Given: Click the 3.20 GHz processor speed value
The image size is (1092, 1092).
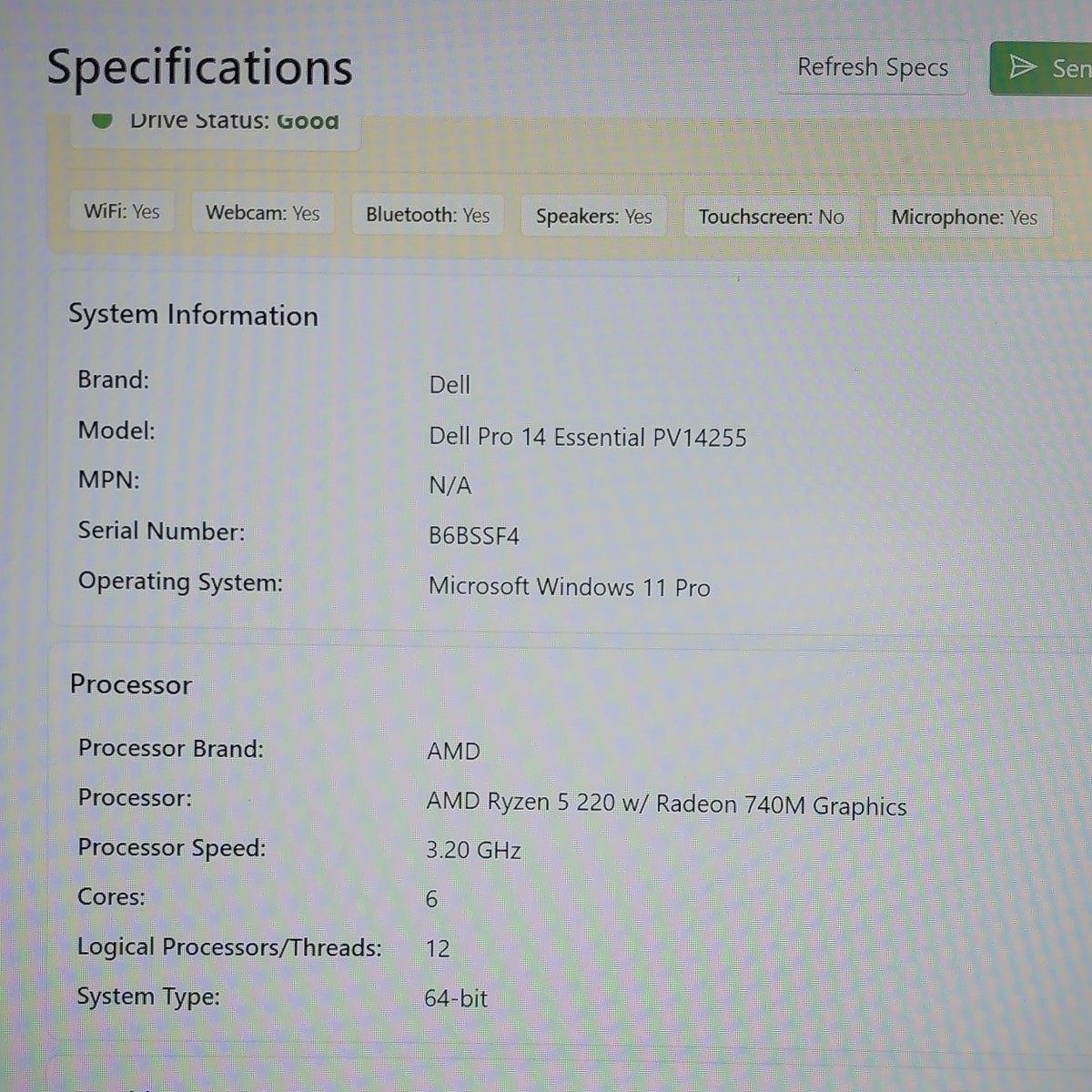Looking at the screenshot, I should coord(473,851).
